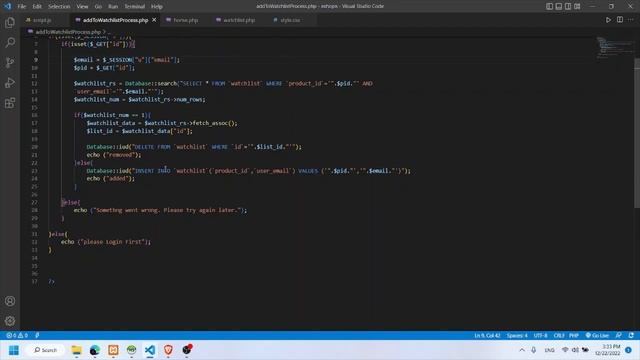Select PHP language mode in status bar
The height and width of the screenshot is (360, 640).
click(x=574, y=335)
